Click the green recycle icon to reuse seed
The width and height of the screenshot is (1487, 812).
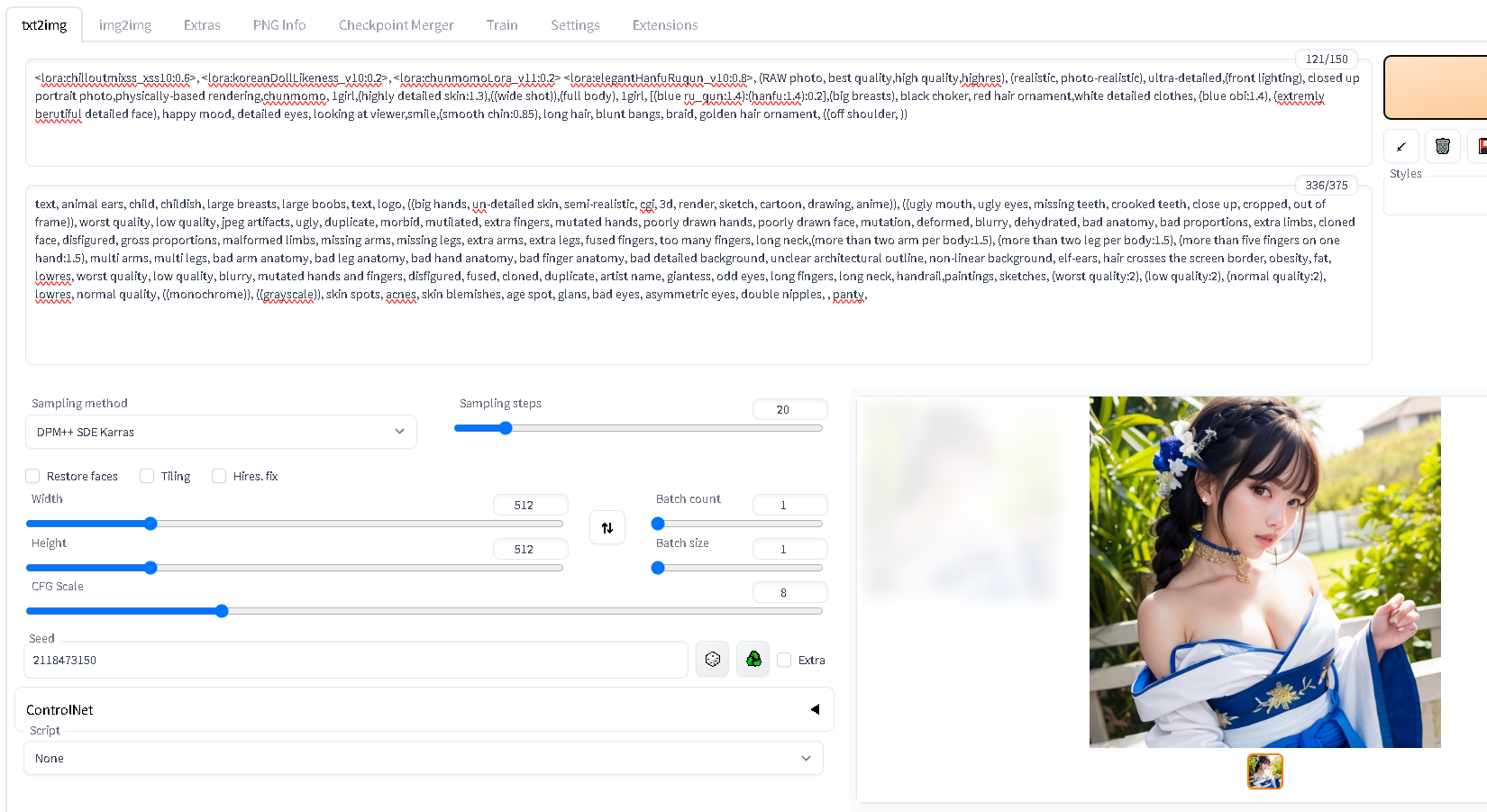pos(753,660)
